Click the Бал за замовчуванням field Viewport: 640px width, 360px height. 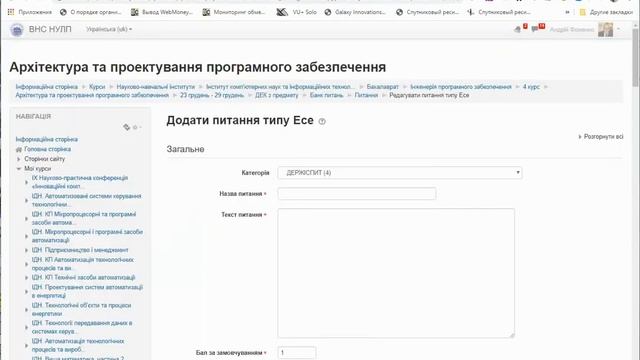(x=297, y=353)
